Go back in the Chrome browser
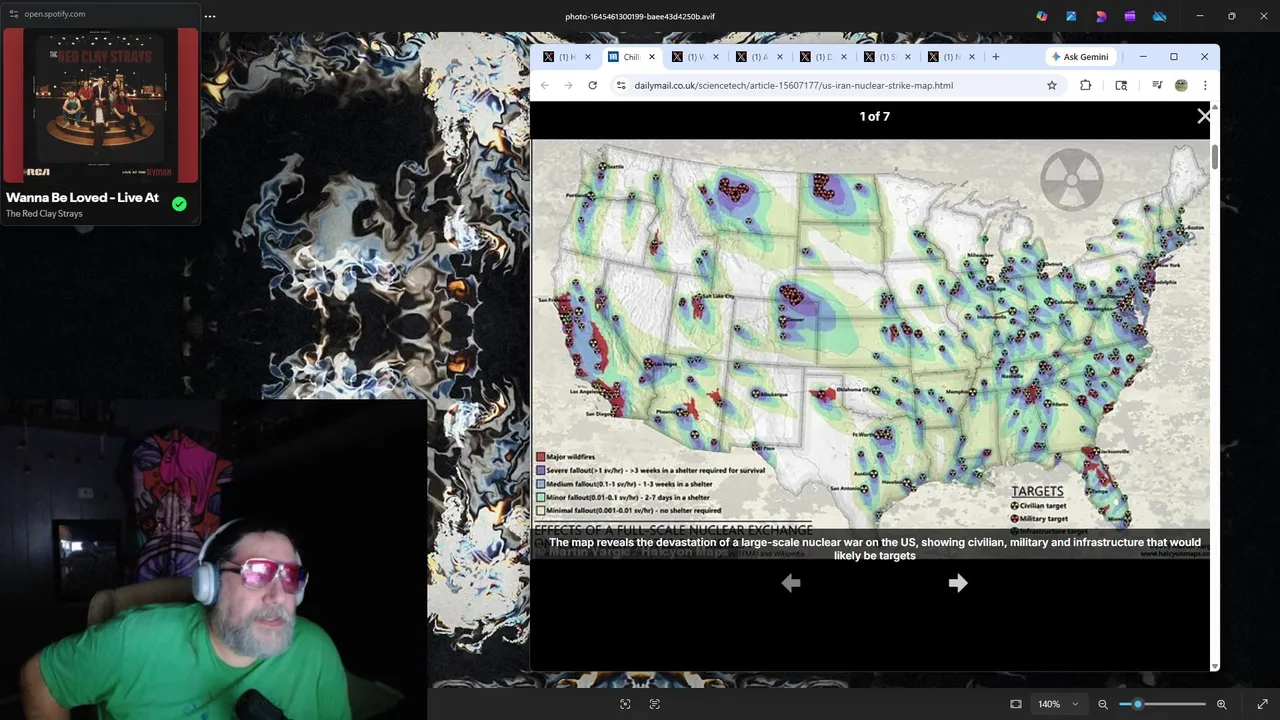This screenshot has width=1280, height=720. click(545, 85)
